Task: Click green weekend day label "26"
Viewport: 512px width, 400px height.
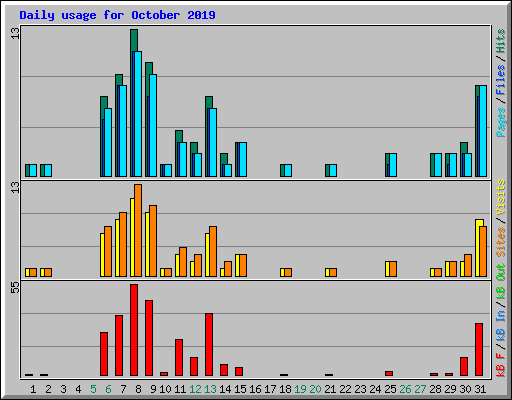Action: pyautogui.click(x=405, y=389)
